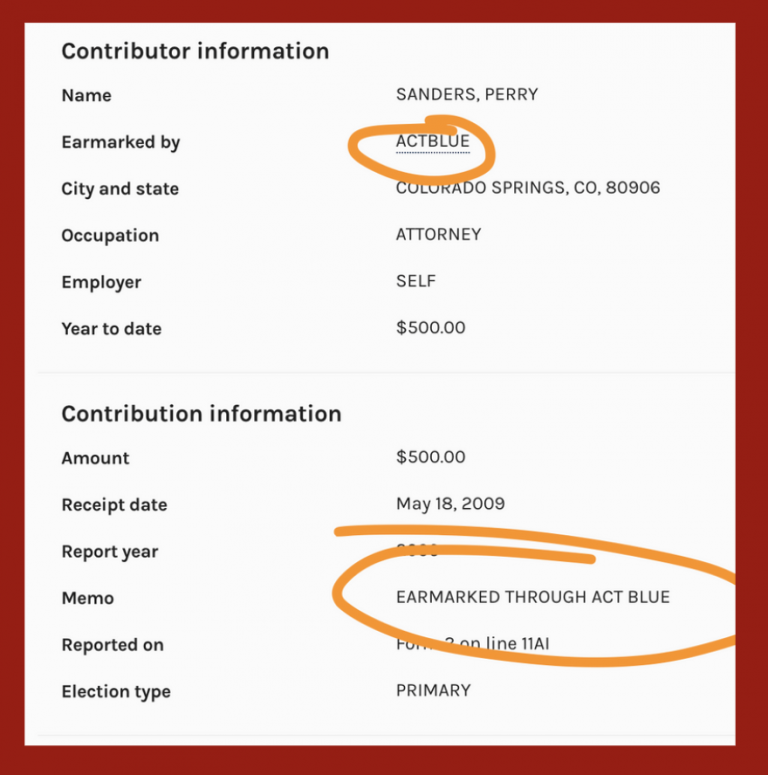Click the Contributor information heading
This screenshot has width=768, height=775.
pos(195,51)
